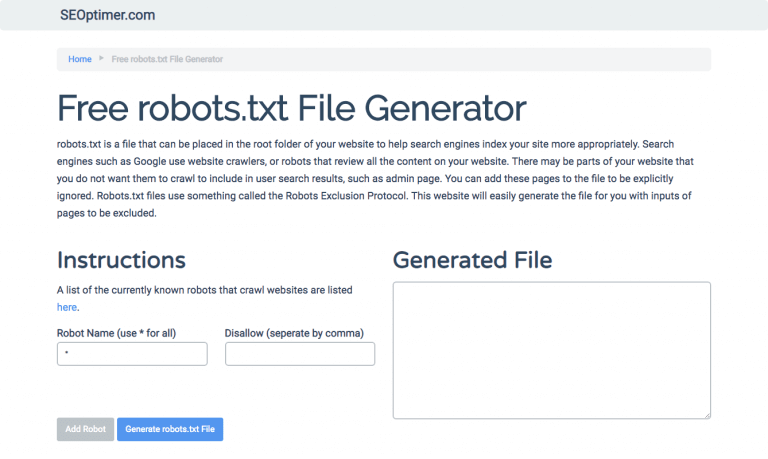Click the SEOptimer.com site logo
Screen dimensions: 768x459
pyautogui.click(x=106, y=15)
